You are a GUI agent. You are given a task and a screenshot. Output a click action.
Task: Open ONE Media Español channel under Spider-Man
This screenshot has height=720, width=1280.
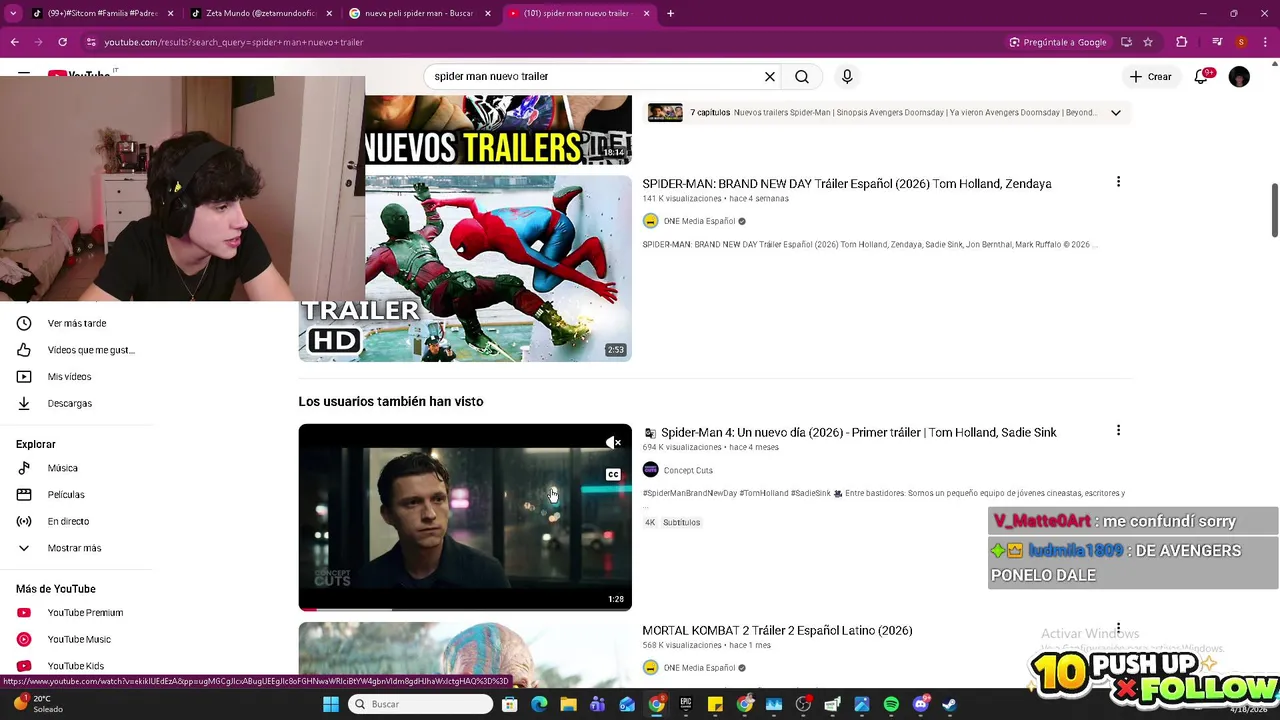point(699,221)
